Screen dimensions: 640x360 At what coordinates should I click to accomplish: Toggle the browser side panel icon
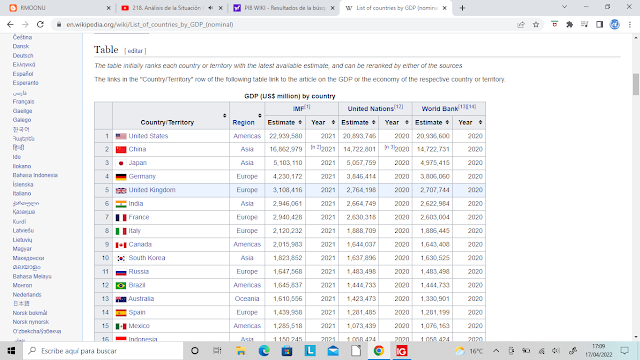click(x=599, y=24)
